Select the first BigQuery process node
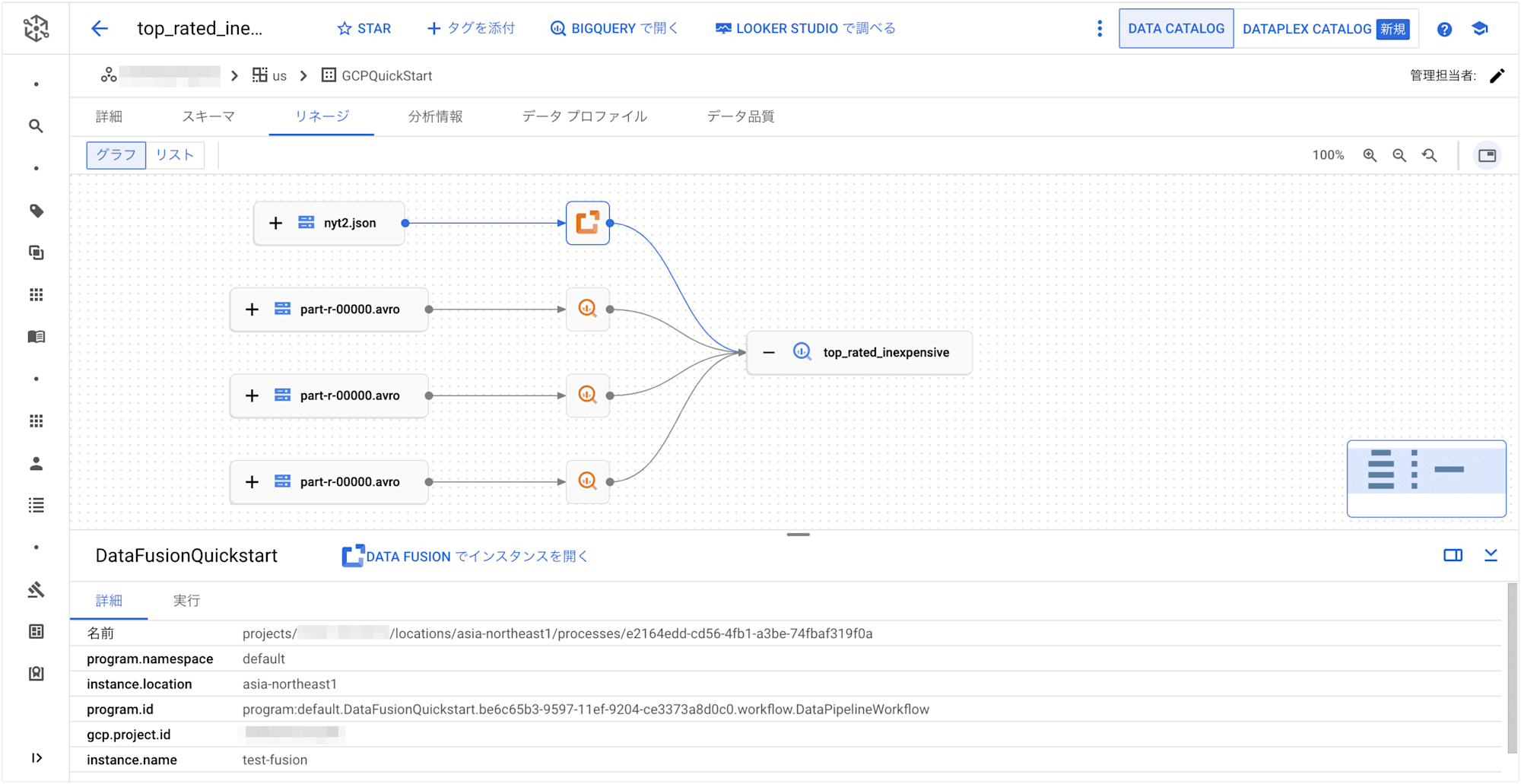The image size is (1521, 784). click(588, 309)
